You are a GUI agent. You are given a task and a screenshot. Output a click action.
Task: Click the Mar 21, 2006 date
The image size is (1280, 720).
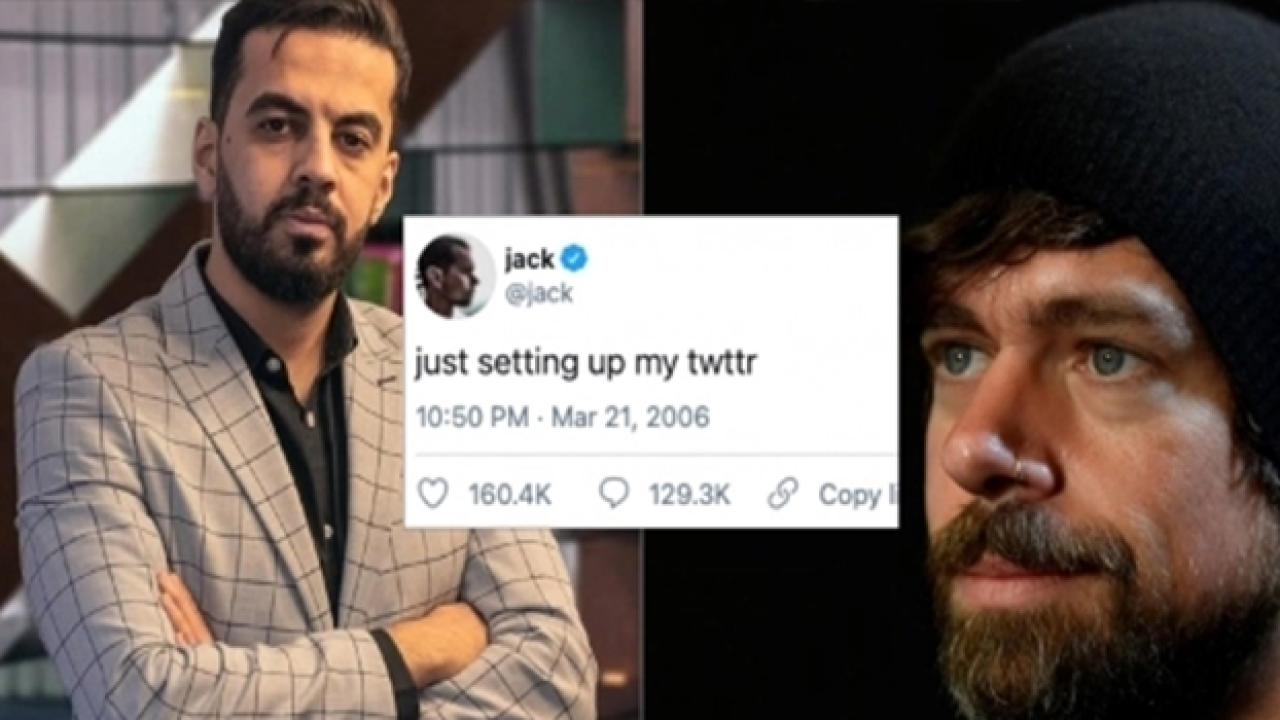click(x=630, y=417)
